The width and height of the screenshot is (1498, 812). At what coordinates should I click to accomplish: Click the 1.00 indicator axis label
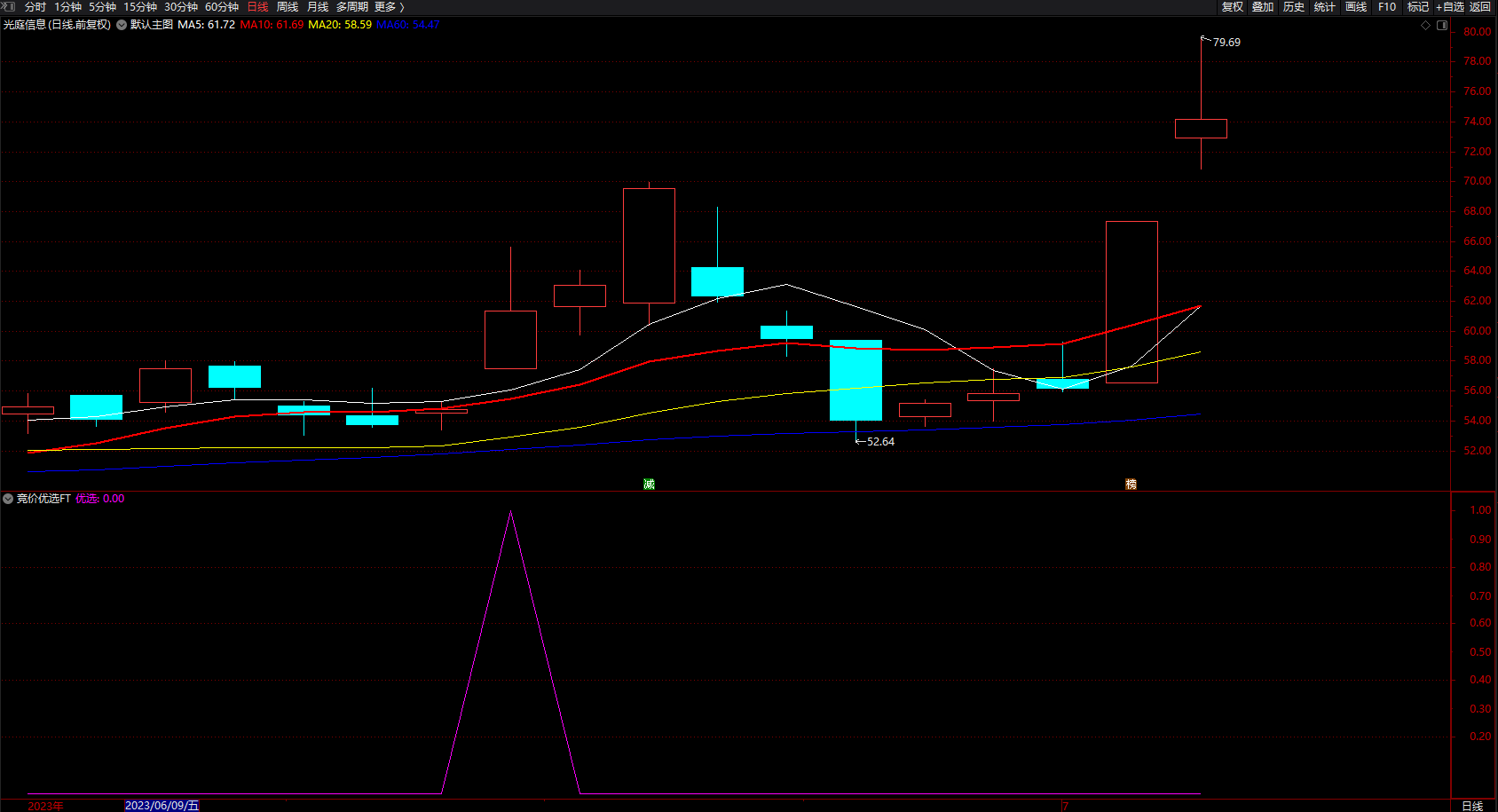1480,510
